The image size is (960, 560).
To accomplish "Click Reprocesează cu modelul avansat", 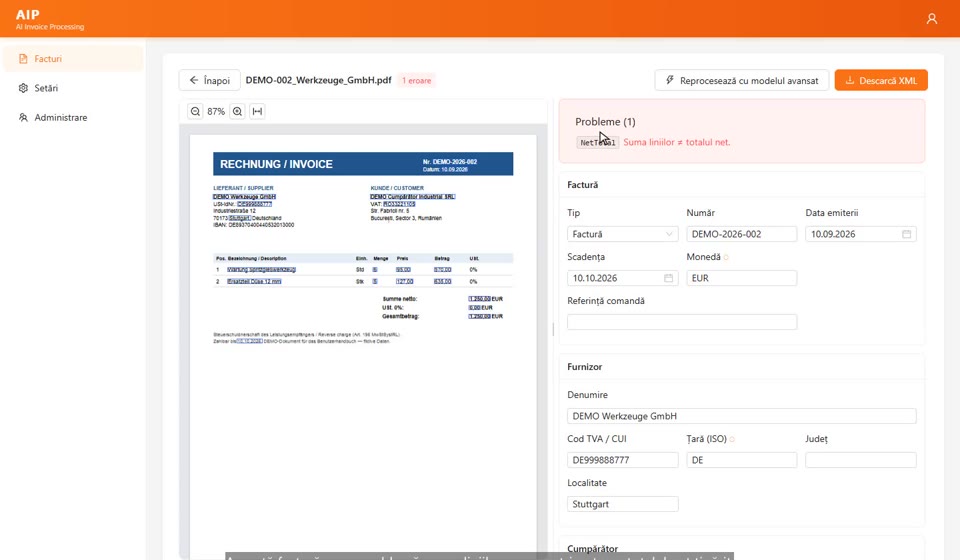I will point(741,80).
